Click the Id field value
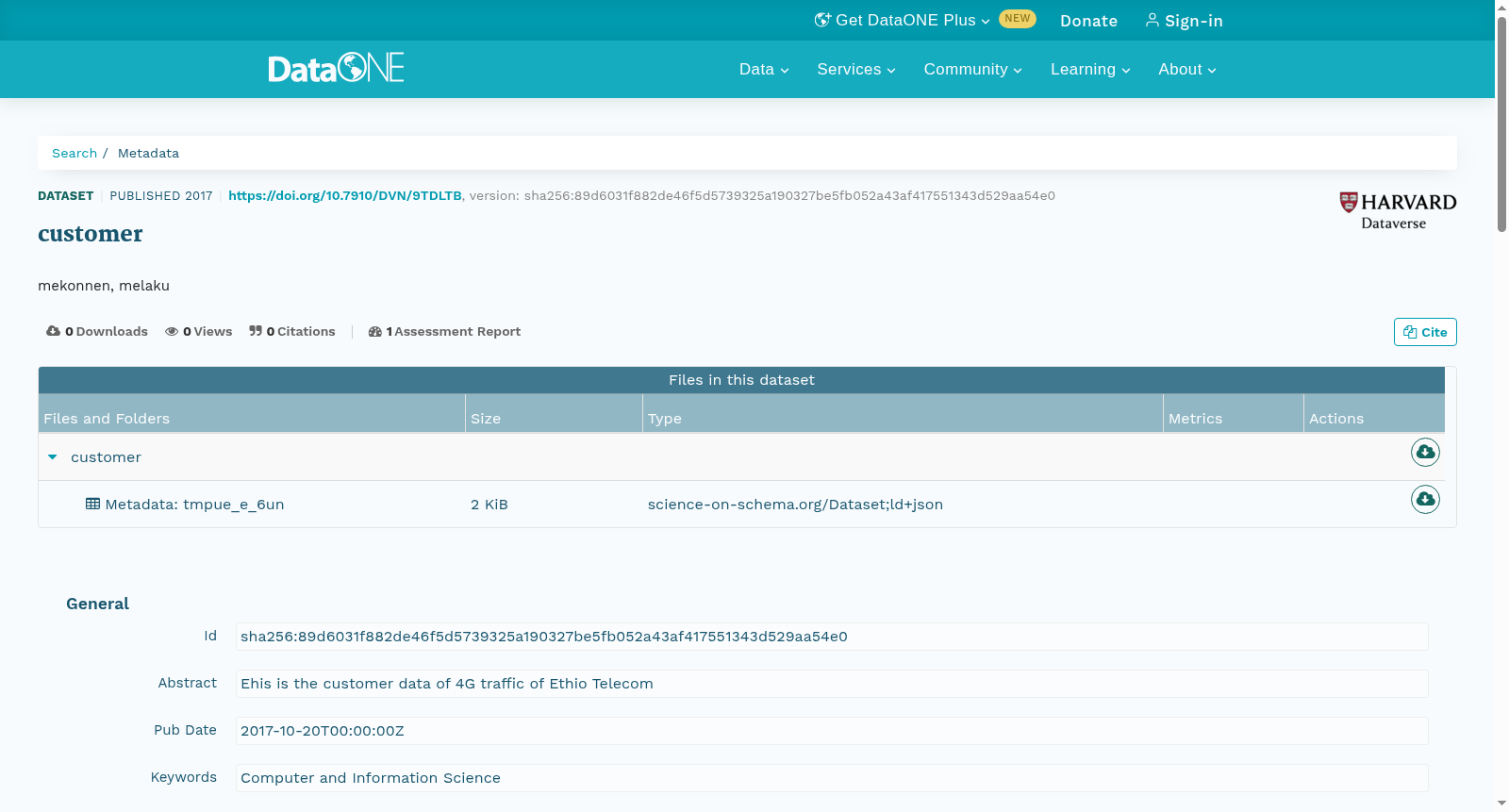 [832, 637]
